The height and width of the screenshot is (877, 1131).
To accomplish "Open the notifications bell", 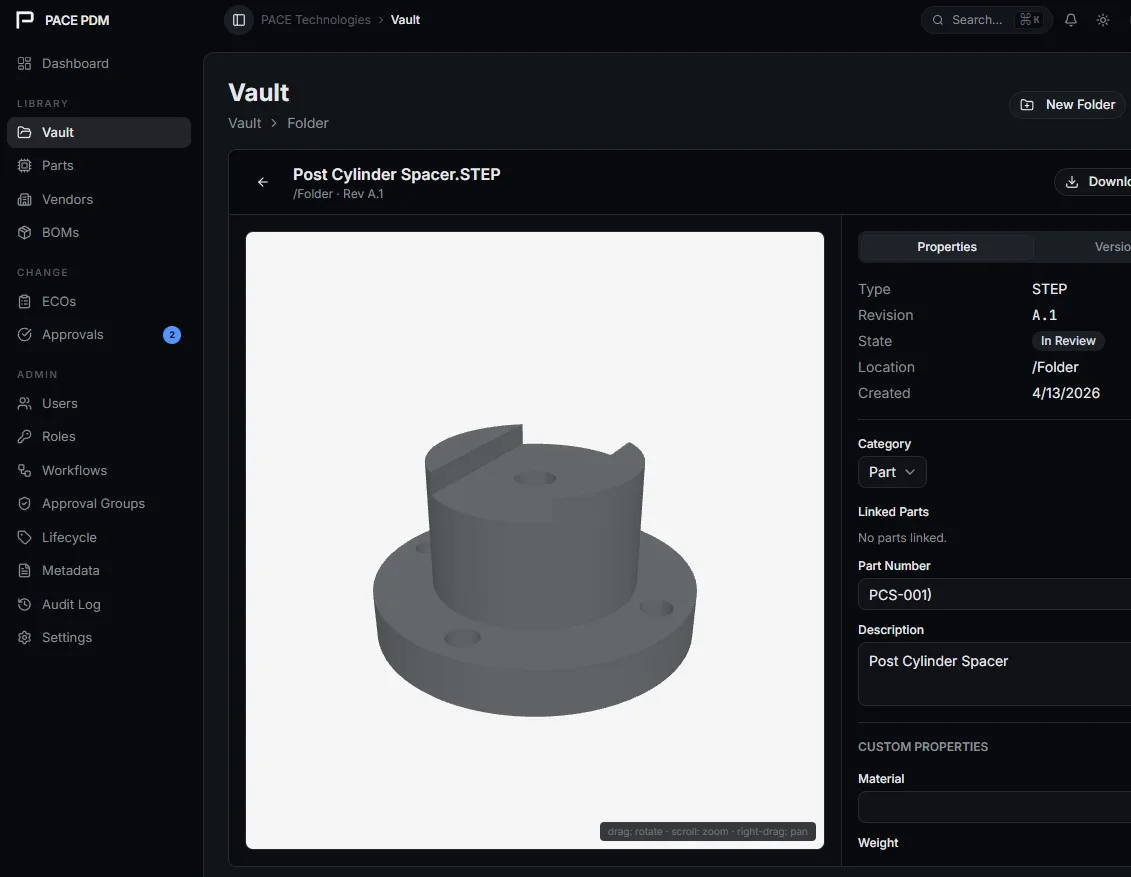I will pos(1070,20).
